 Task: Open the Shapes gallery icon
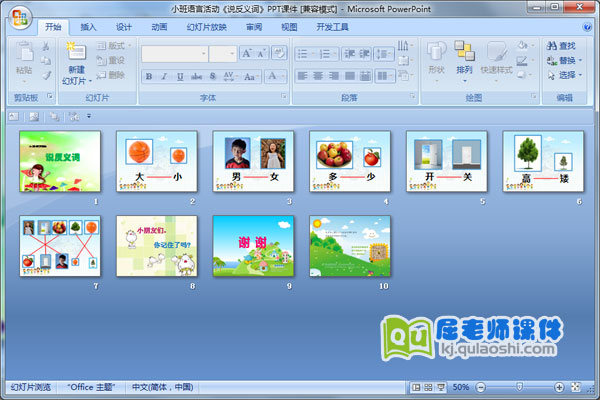pos(436,51)
